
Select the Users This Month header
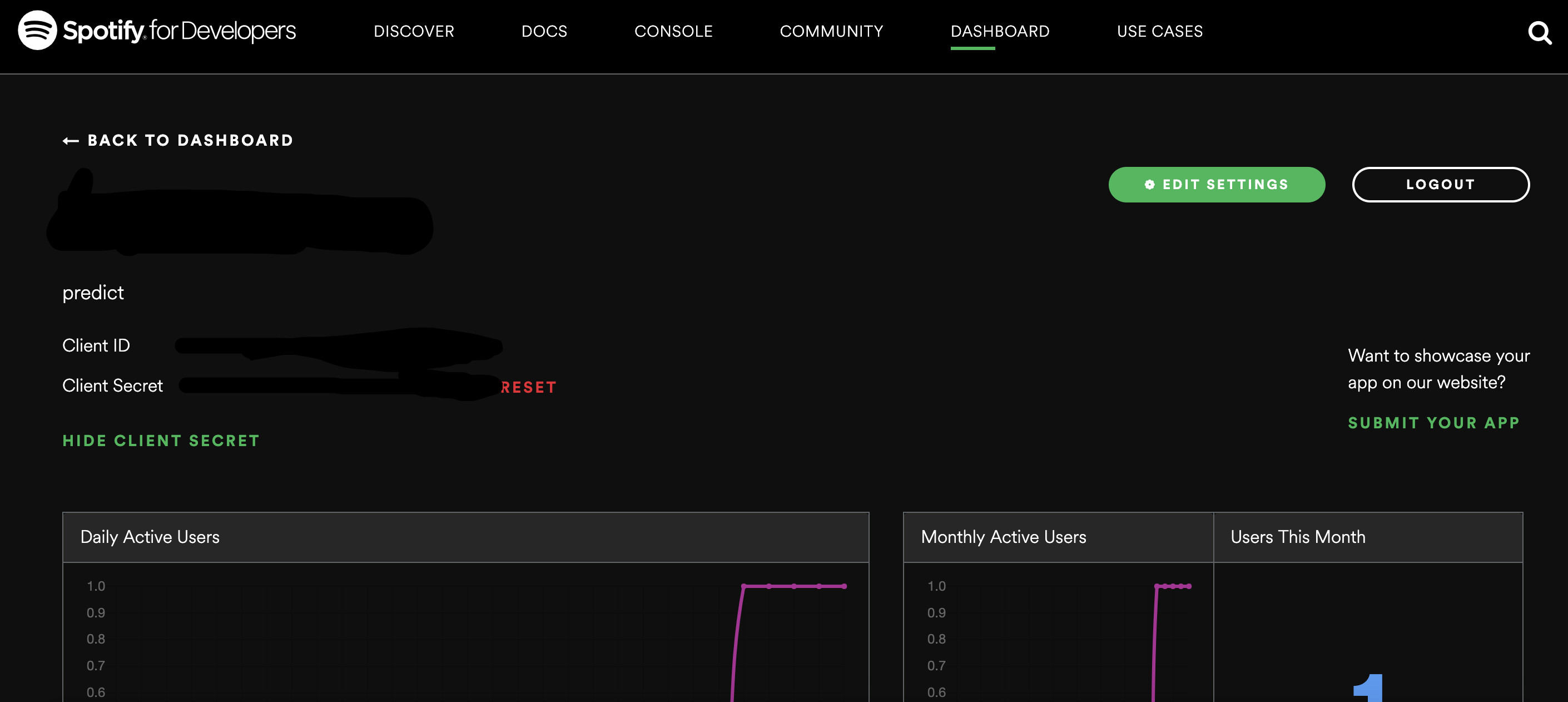coord(1368,537)
